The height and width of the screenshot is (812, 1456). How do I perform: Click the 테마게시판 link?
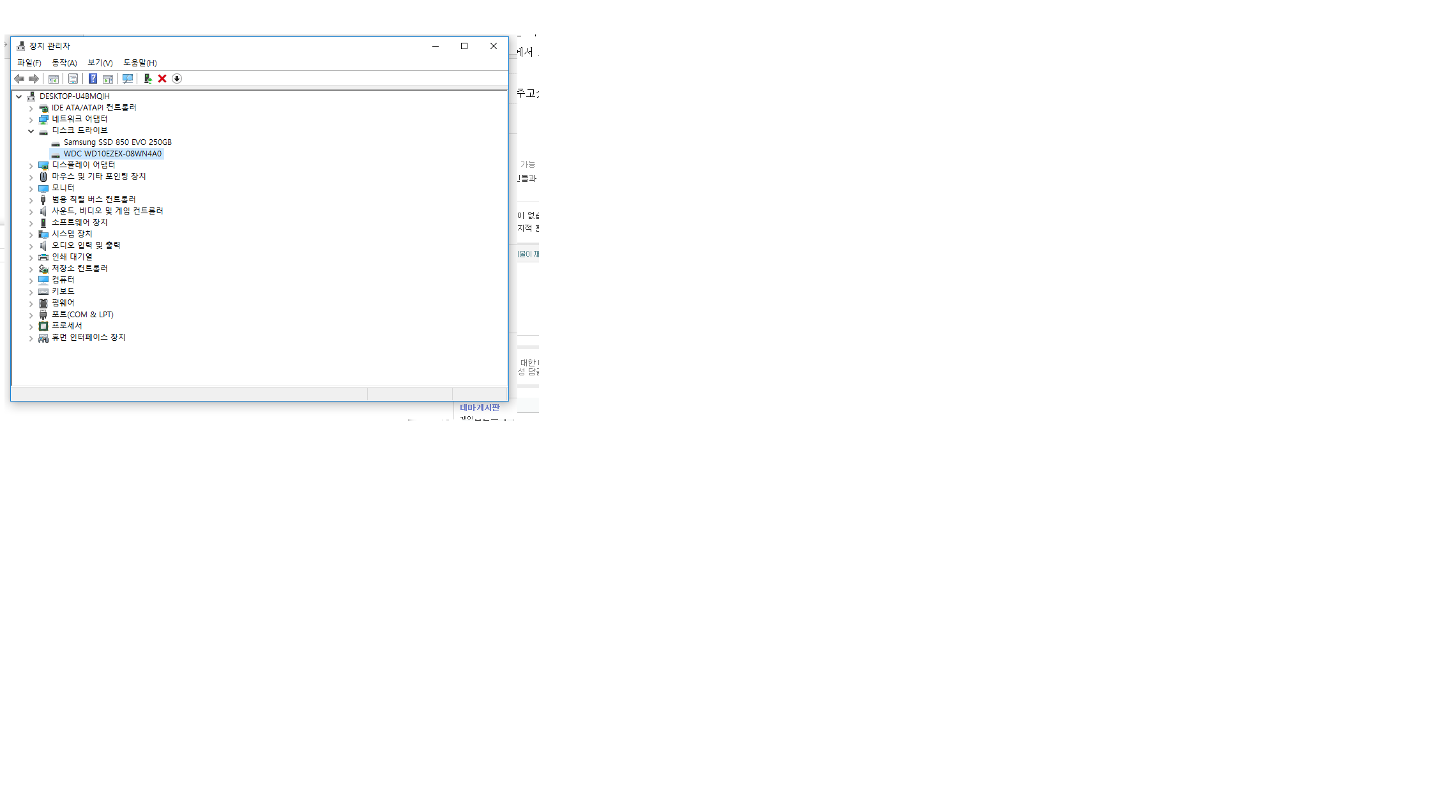[480, 407]
